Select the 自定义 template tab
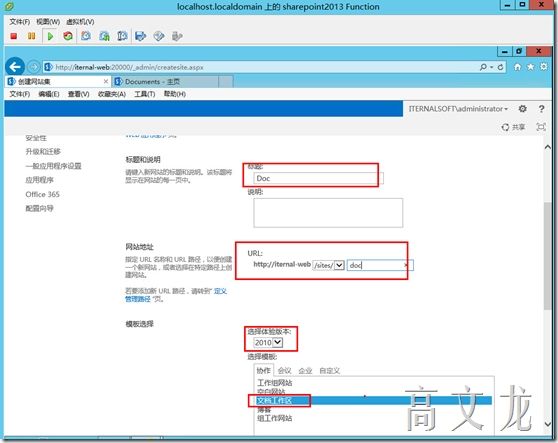The height and width of the screenshot is (443, 558). 330,371
